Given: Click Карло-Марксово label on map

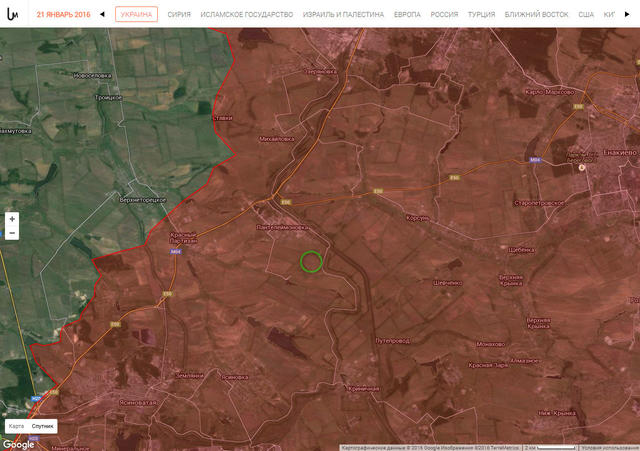Looking at the screenshot, I should click(549, 92).
